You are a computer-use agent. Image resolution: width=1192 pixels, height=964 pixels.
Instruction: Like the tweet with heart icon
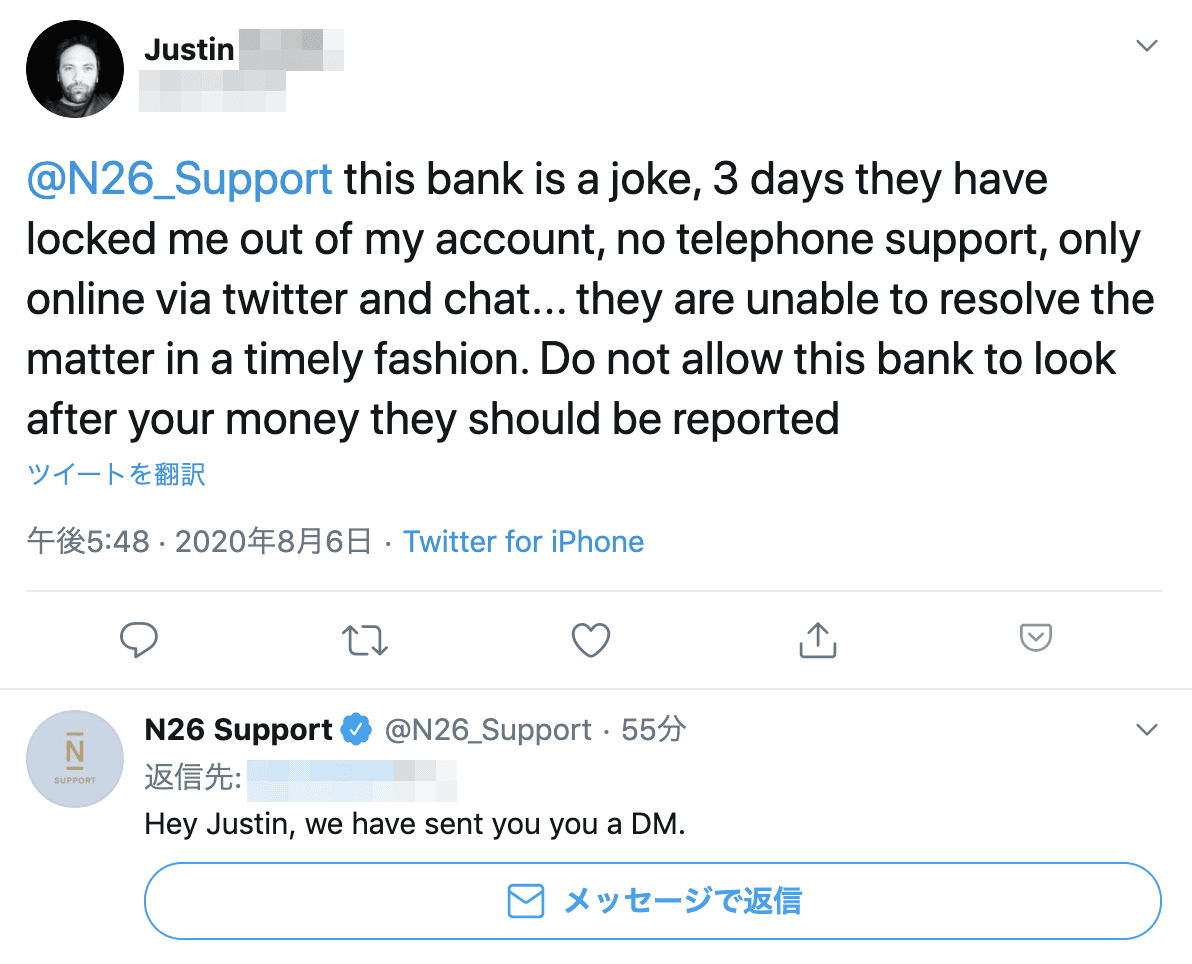[591, 639]
